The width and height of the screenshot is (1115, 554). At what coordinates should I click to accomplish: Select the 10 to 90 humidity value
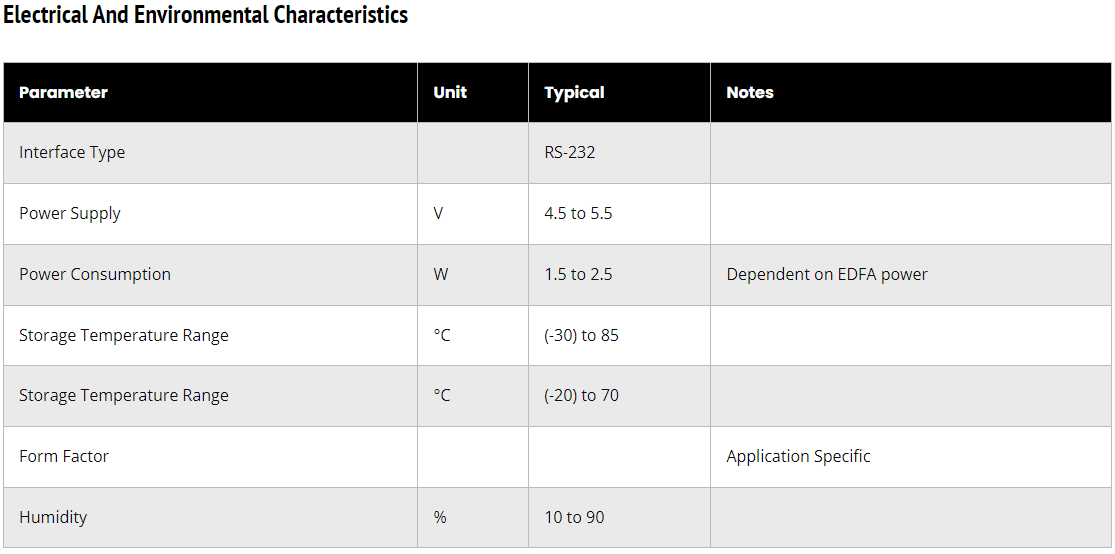click(574, 517)
